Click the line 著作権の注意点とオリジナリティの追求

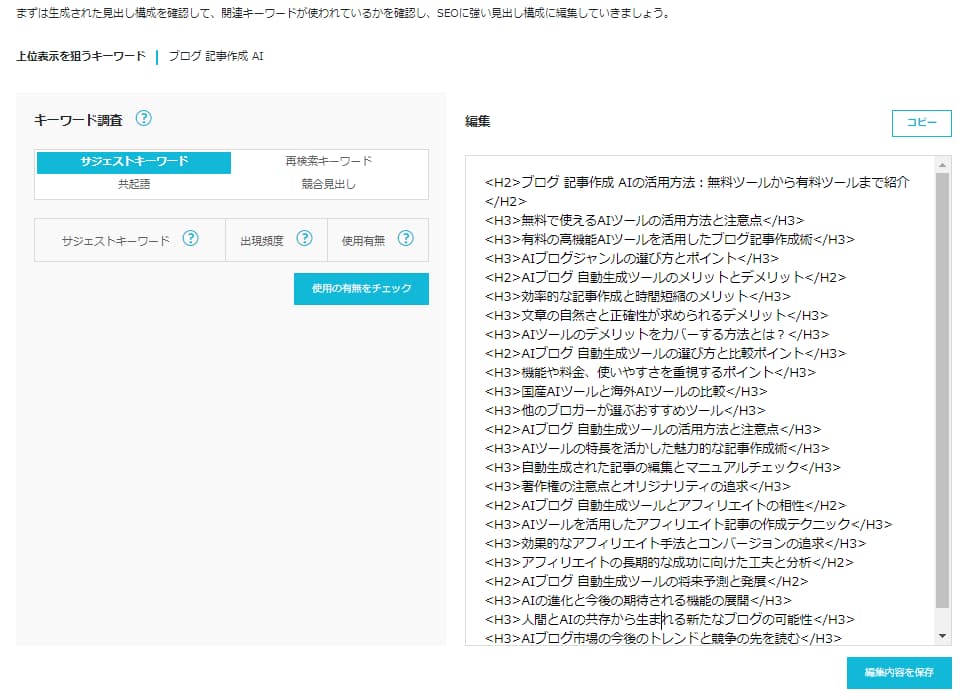638,487
